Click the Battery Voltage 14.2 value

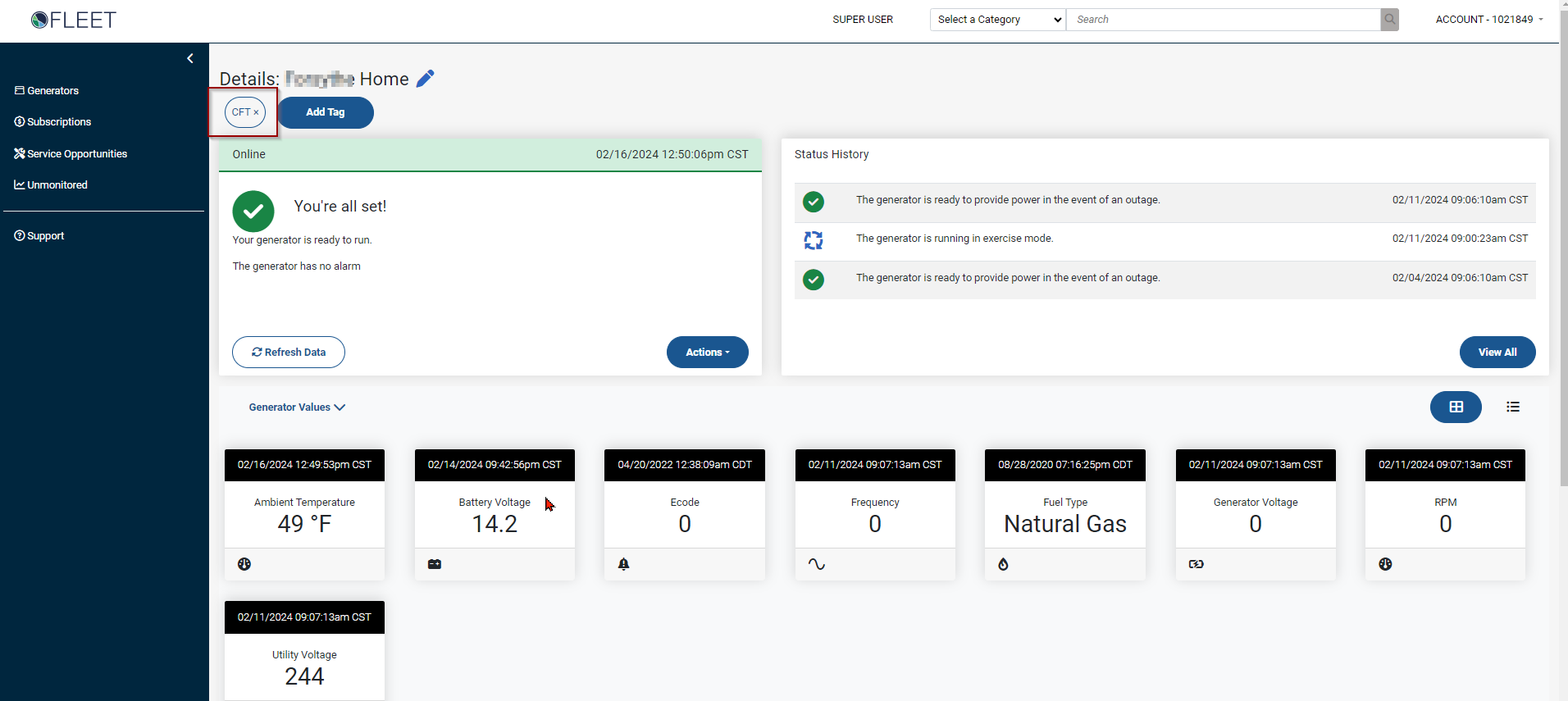click(x=495, y=524)
